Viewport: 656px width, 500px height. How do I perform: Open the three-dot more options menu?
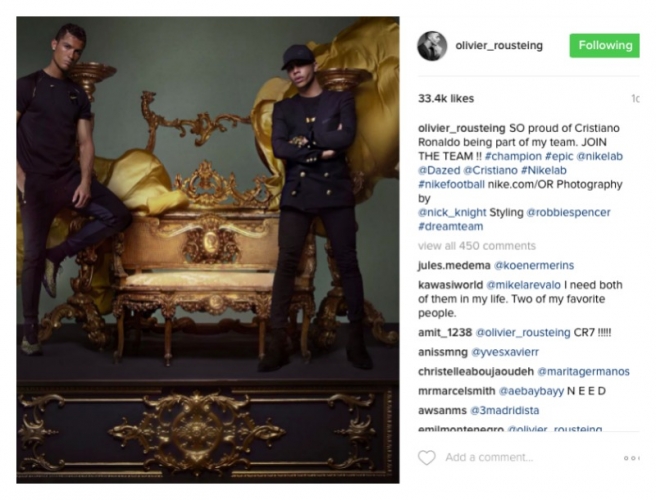632,458
